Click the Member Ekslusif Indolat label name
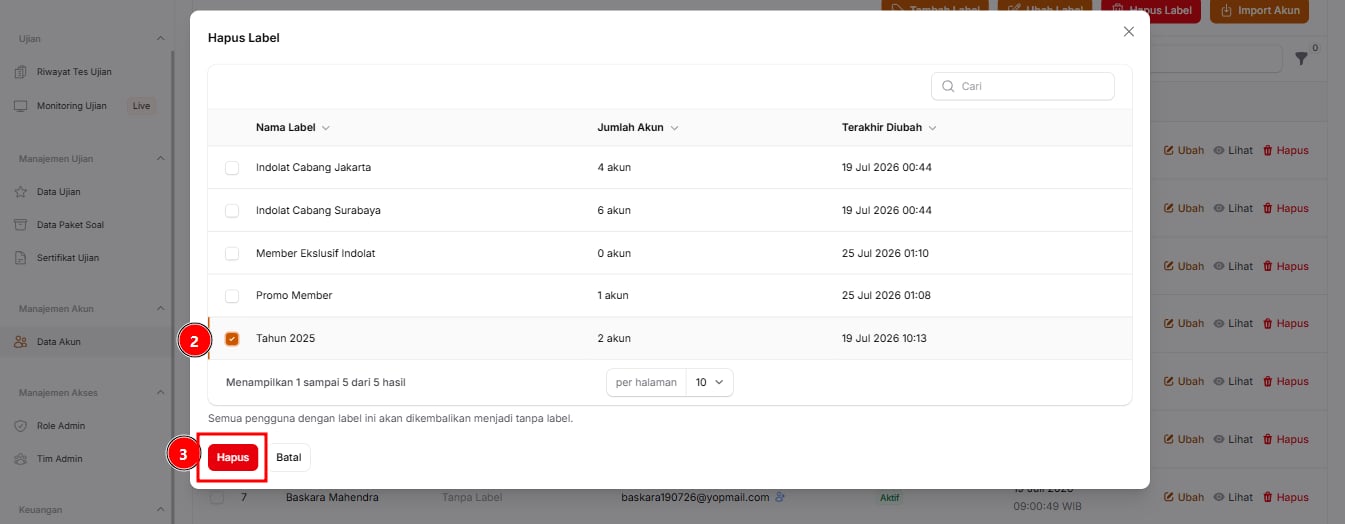Image resolution: width=1345 pixels, height=524 pixels. point(315,254)
